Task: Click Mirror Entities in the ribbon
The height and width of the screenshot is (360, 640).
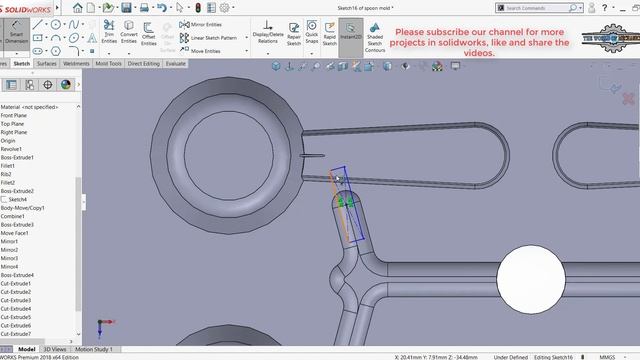Action: coord(200,24)
